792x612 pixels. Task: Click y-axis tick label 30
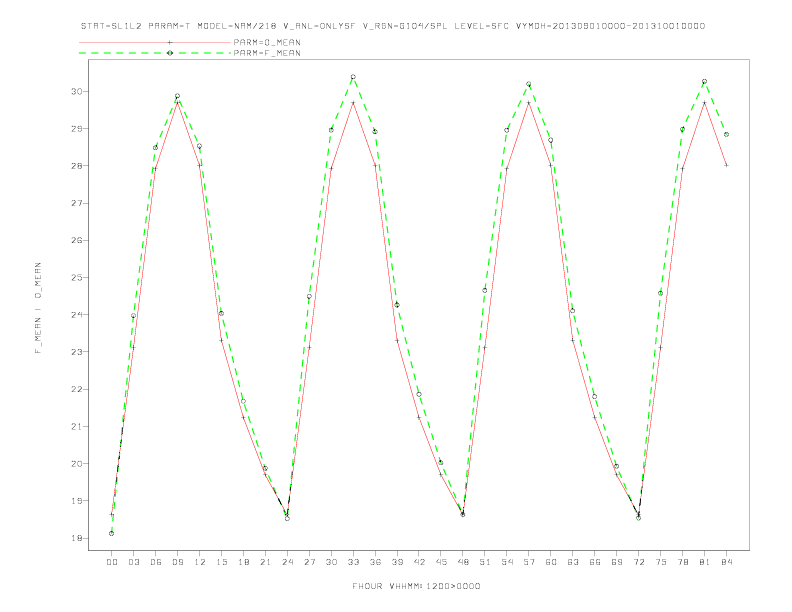[76, 91]
